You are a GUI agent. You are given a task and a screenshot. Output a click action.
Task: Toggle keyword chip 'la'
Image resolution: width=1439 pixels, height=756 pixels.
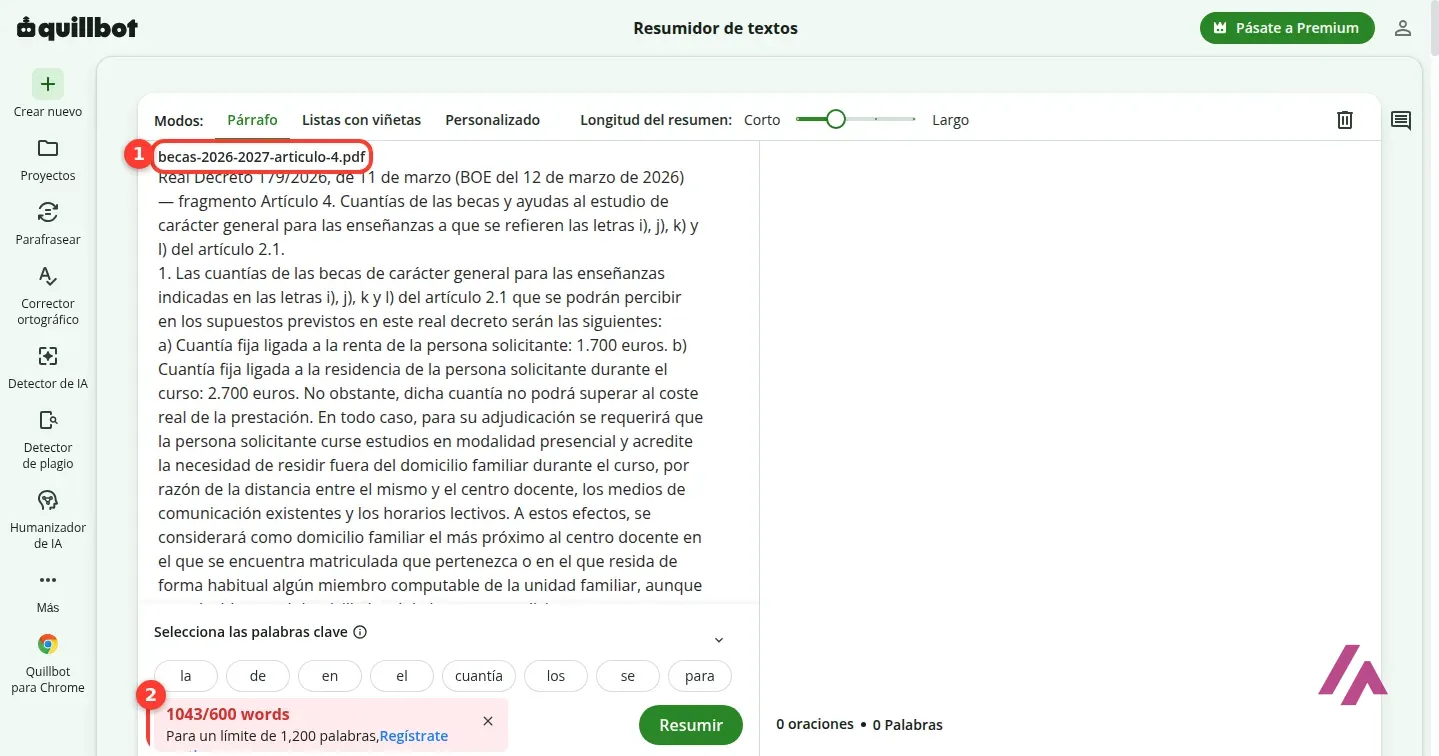tap(186, 676)
